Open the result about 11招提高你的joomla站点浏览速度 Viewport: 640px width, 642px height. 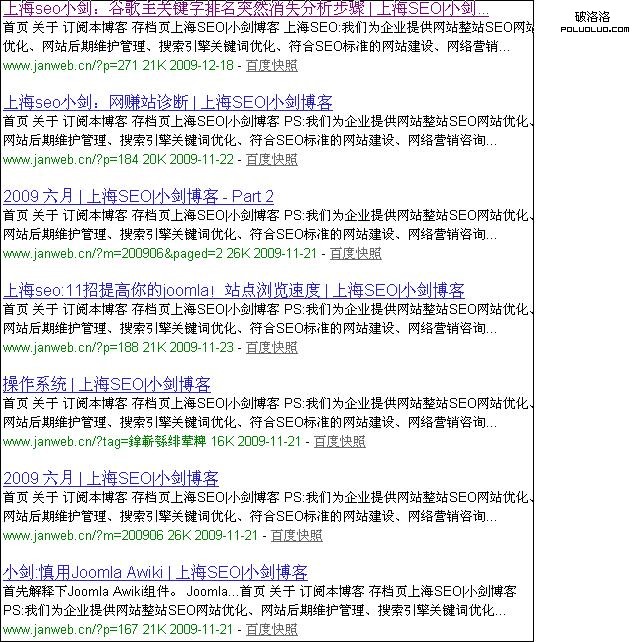point(233,290)
